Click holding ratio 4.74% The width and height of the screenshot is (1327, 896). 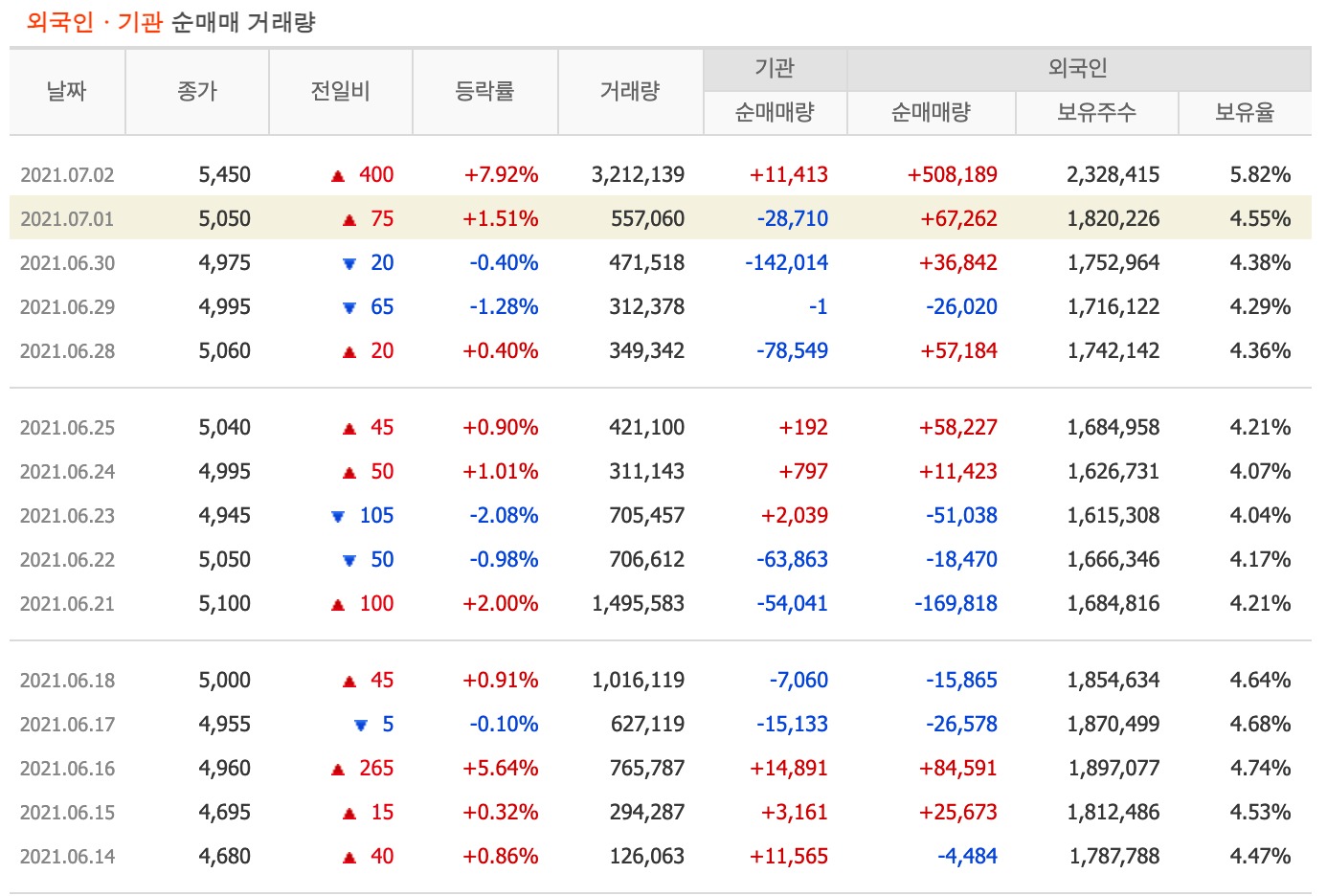[1261, 769]
